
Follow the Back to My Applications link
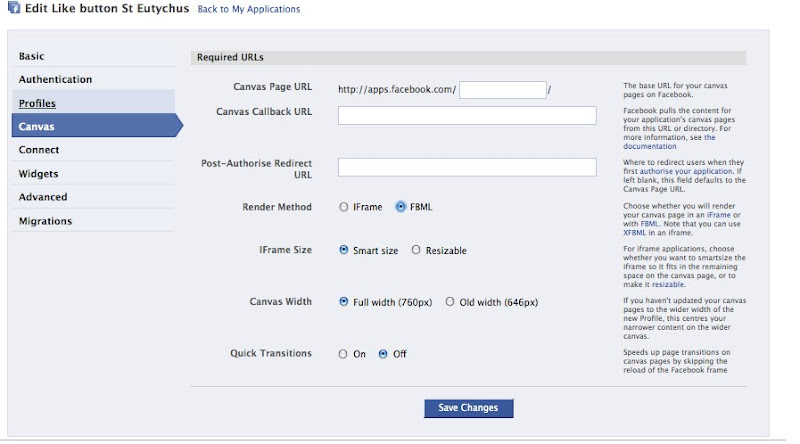tap(248, 10)
